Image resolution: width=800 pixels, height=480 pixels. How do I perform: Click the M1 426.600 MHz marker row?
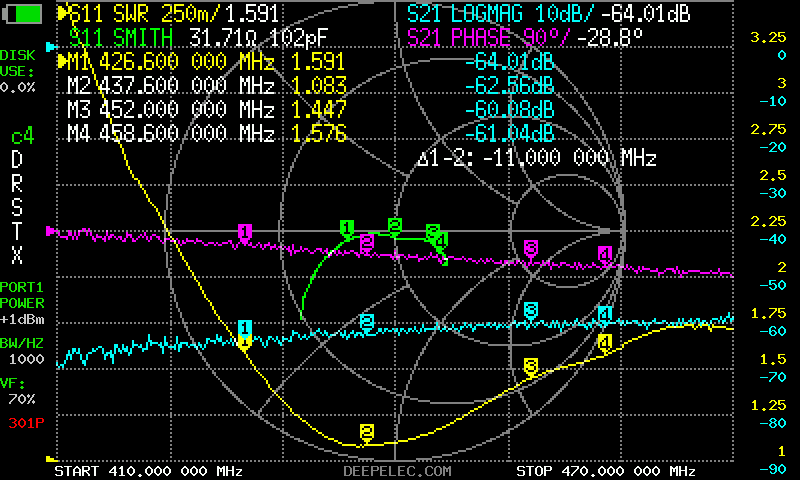click(306, 62)
